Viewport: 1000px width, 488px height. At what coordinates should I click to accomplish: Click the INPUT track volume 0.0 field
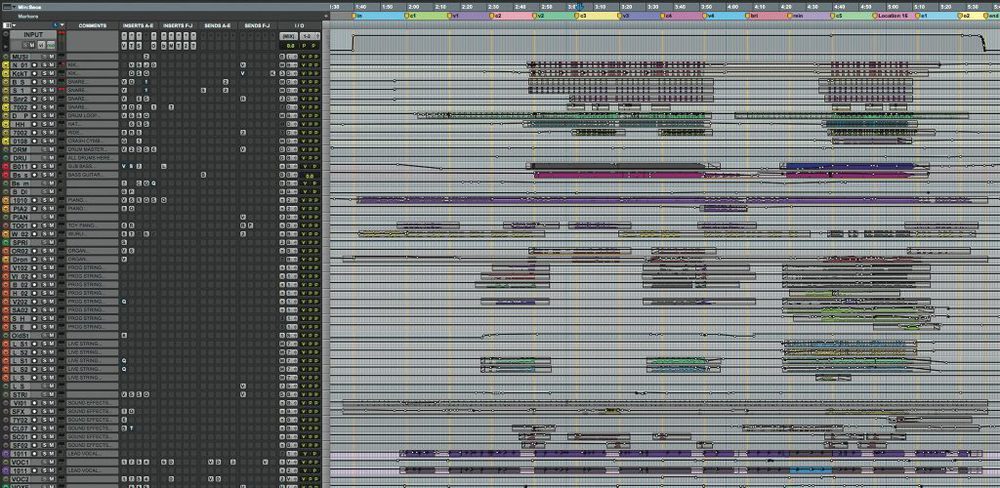[291, 46]
